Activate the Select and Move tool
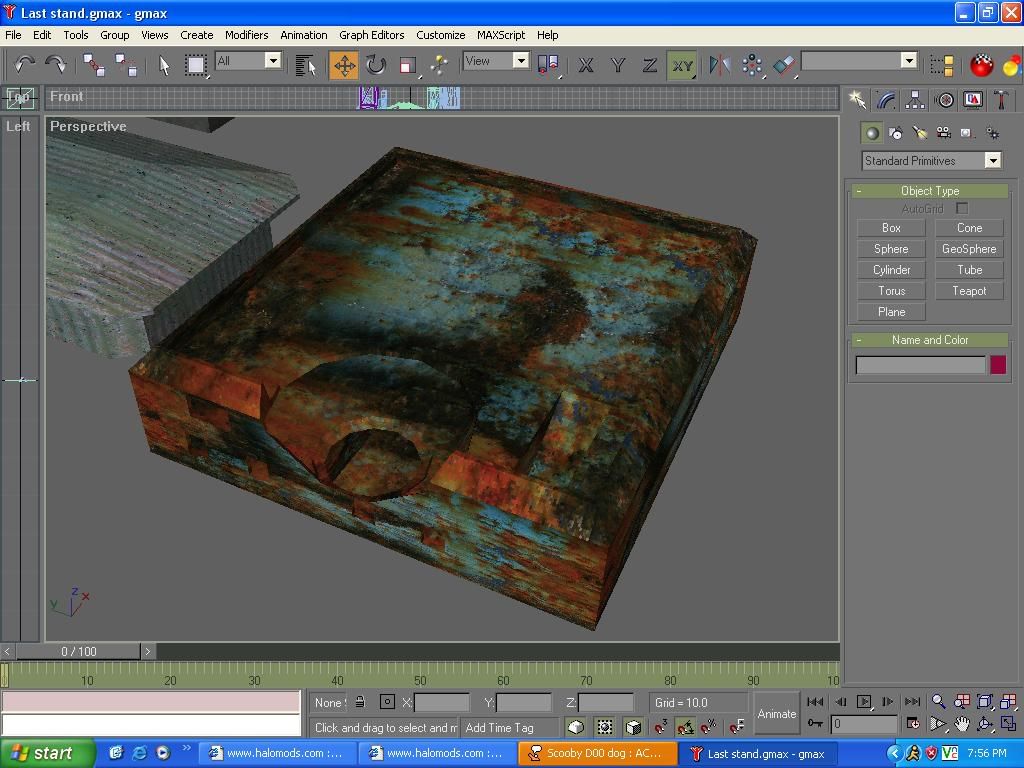The width and height of the screenshot is (1024, 768). [x=344, y=65]
